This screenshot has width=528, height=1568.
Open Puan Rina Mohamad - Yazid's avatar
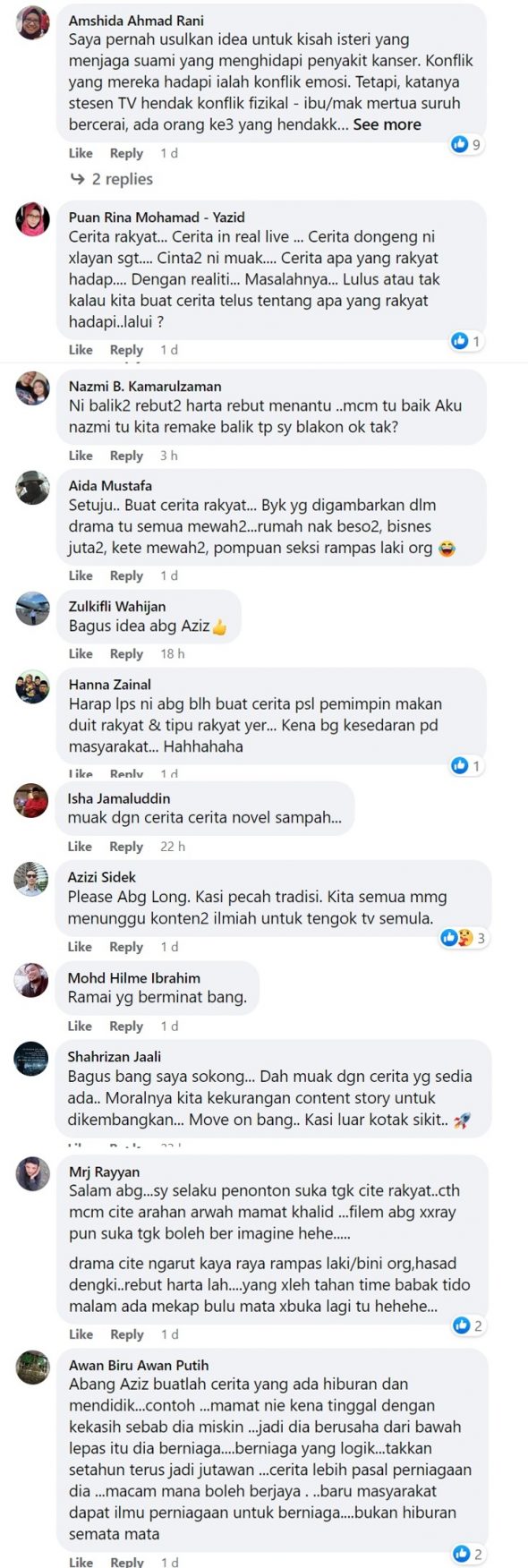coord(33,219)
